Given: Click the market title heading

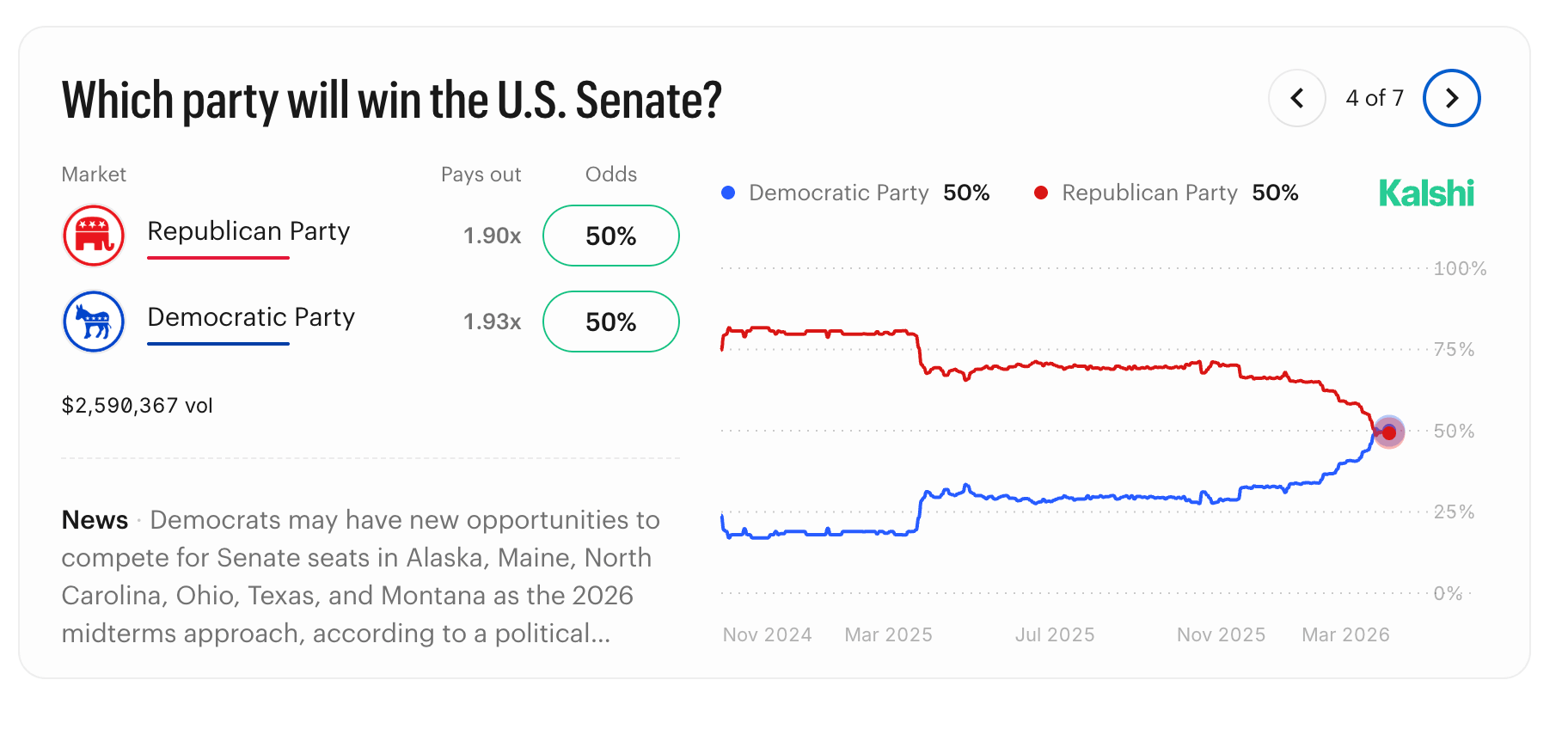Looking at the screenshot, I should pyautogui.click(x=392, y=100).
